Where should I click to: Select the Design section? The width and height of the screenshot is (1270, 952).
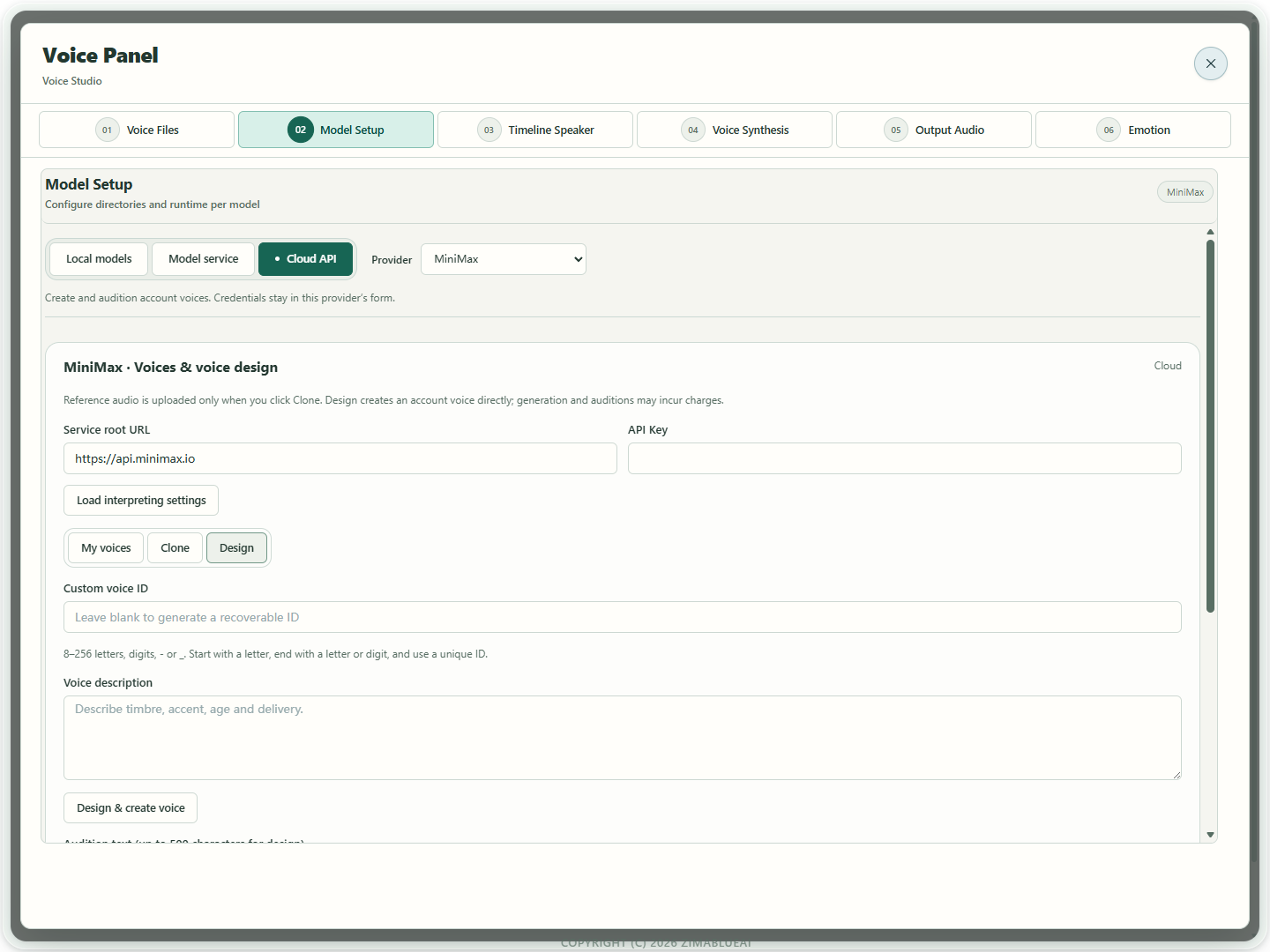point(236,548)
